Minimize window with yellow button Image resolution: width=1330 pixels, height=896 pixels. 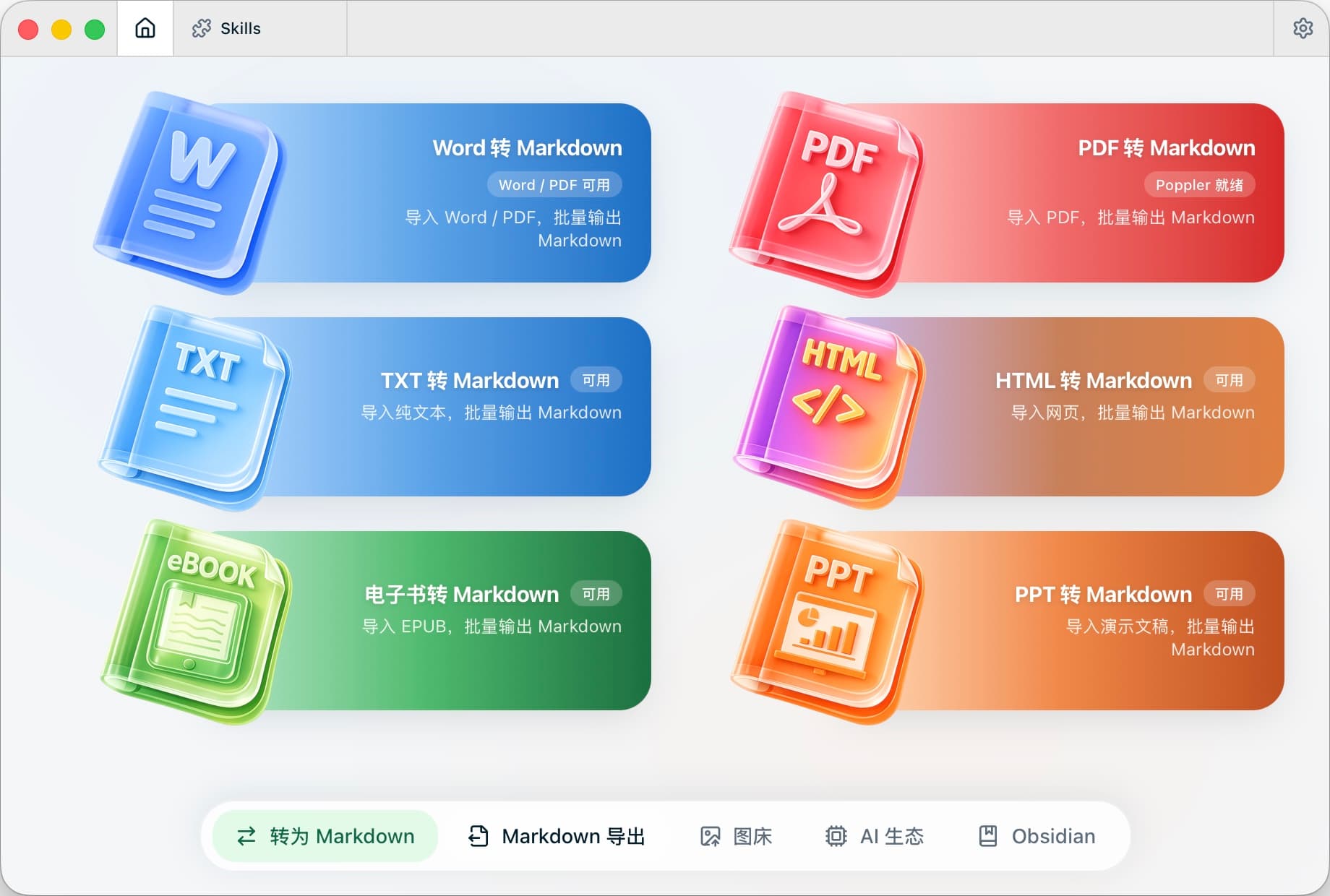tap(61, 29)
